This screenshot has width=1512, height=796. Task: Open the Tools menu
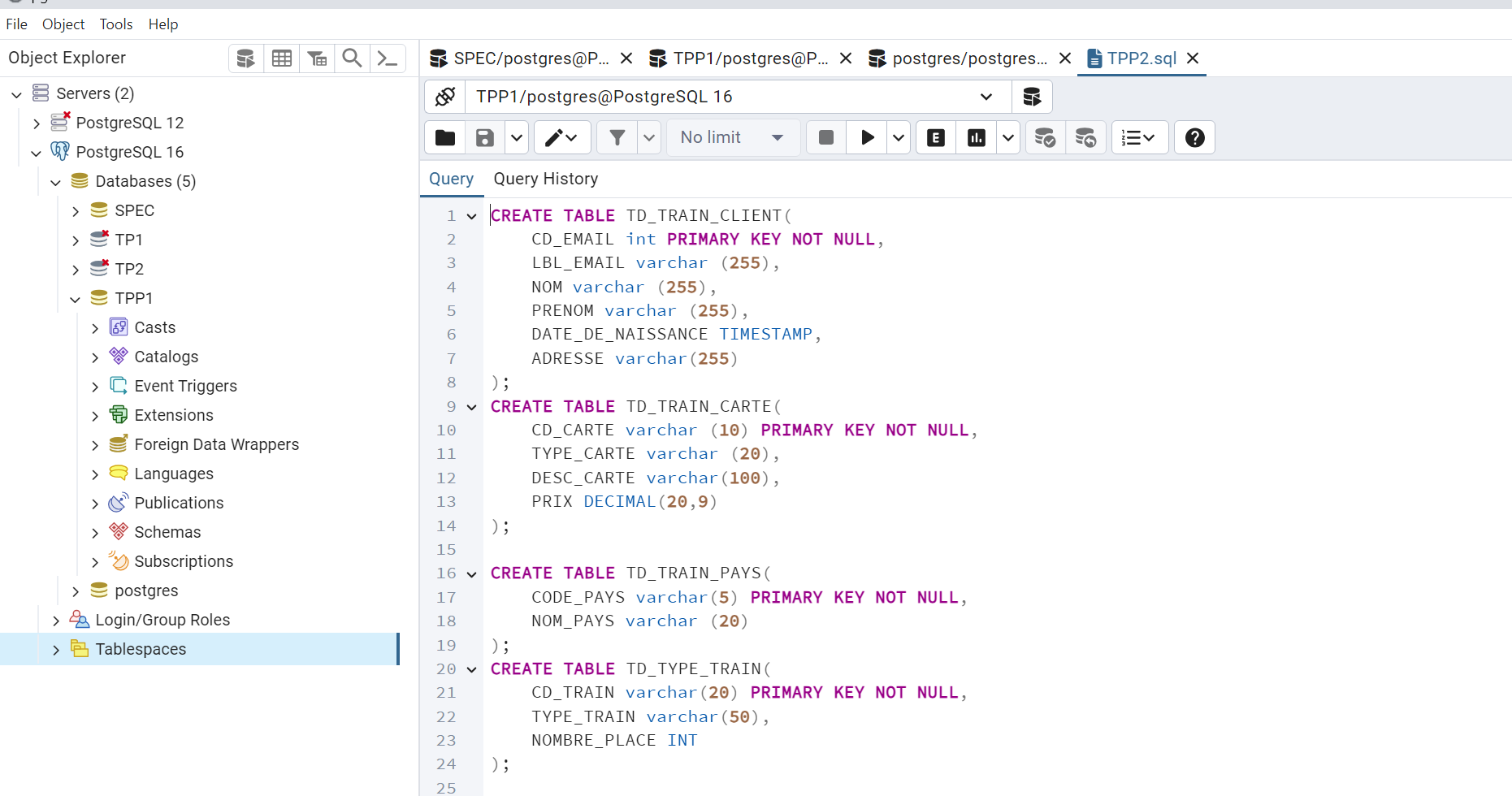116,24
